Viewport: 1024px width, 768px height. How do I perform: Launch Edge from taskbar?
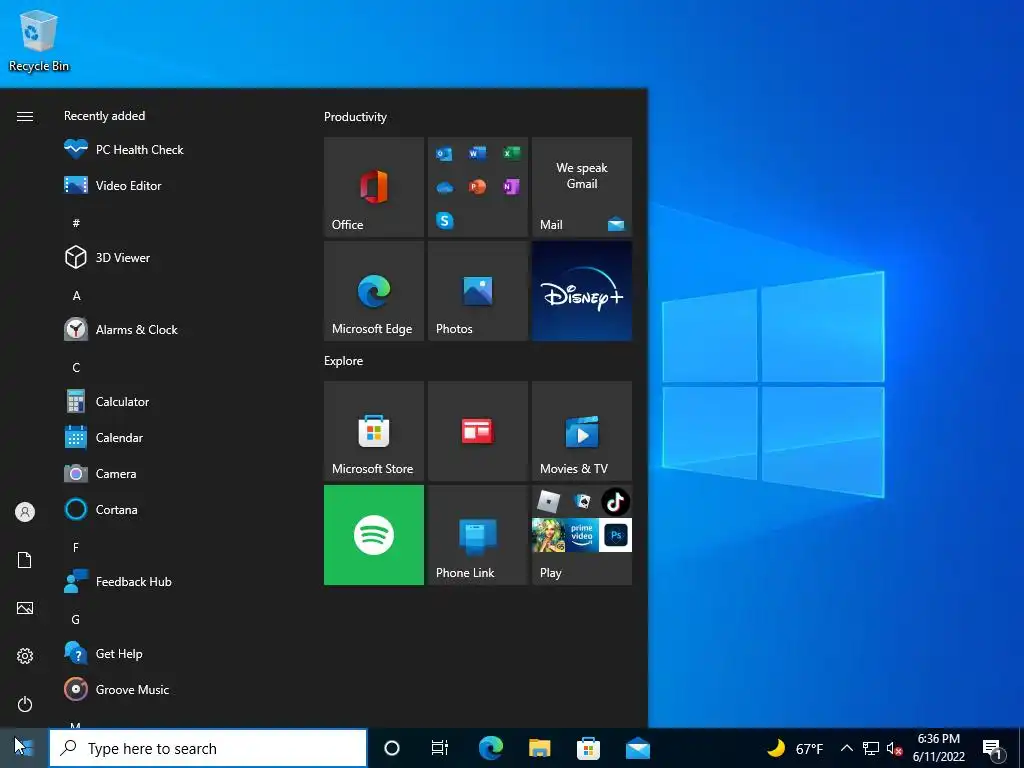(490, 748)
